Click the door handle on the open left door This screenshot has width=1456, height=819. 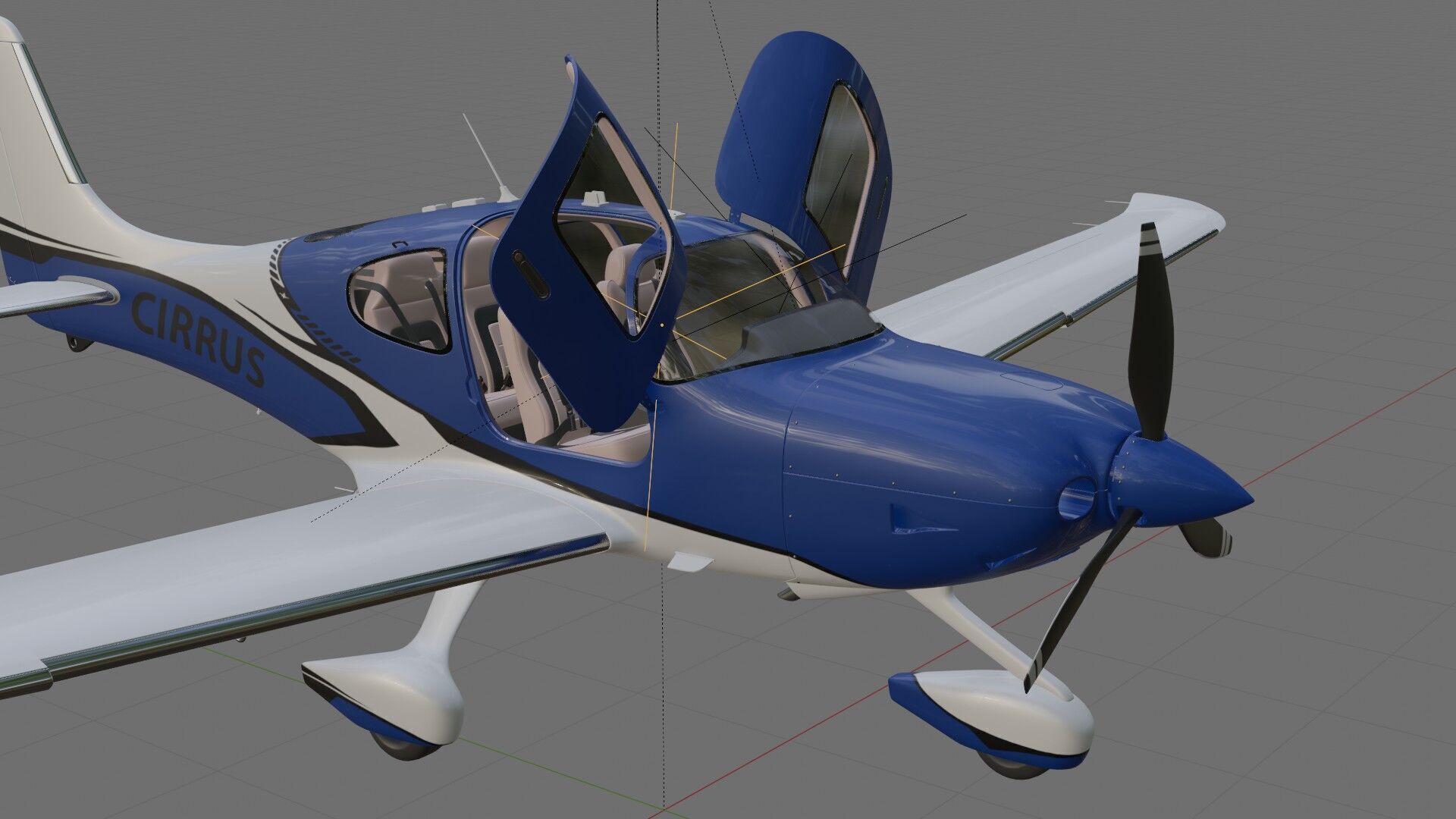tap(530, 275)
